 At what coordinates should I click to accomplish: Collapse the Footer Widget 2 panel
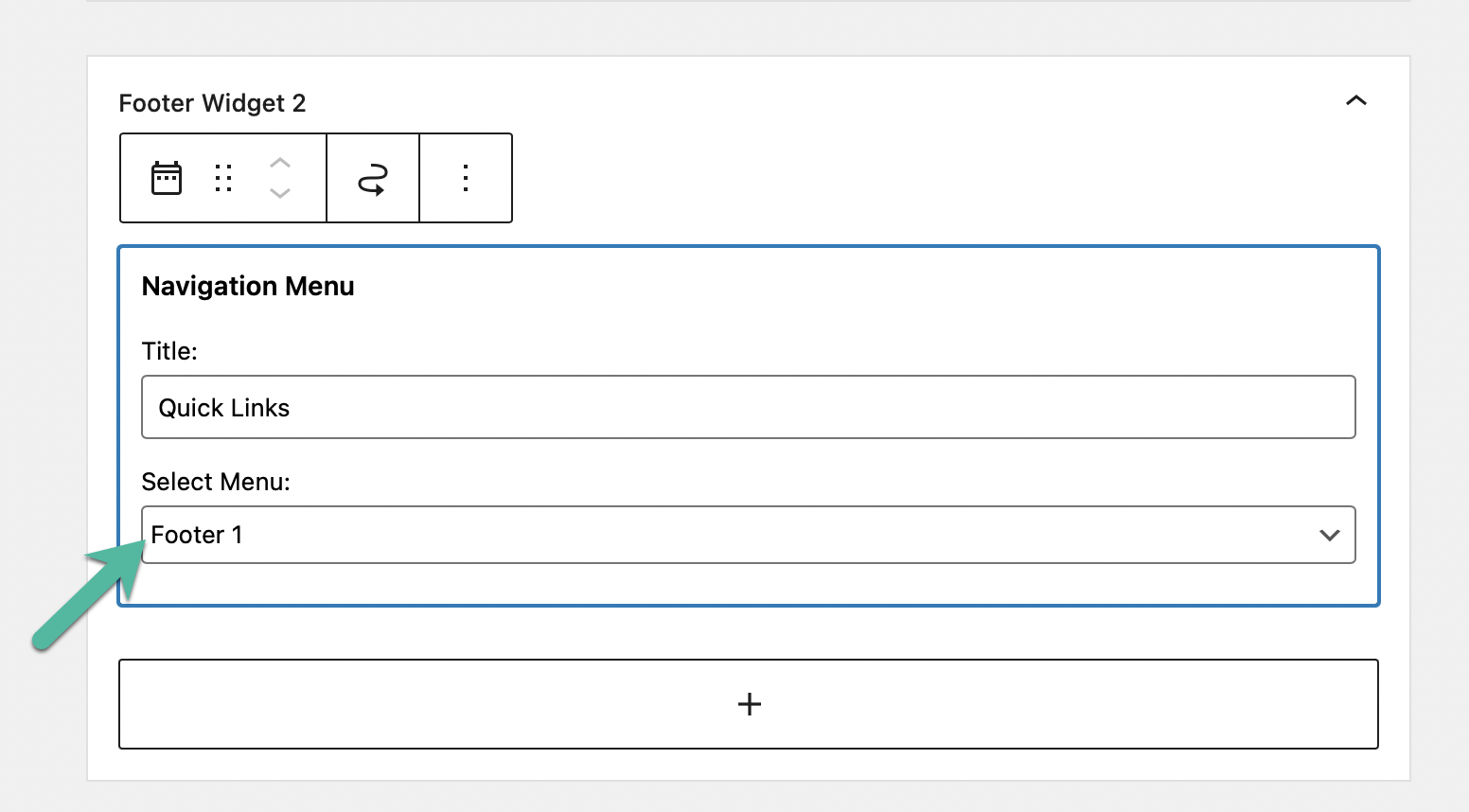point(1356,100)
